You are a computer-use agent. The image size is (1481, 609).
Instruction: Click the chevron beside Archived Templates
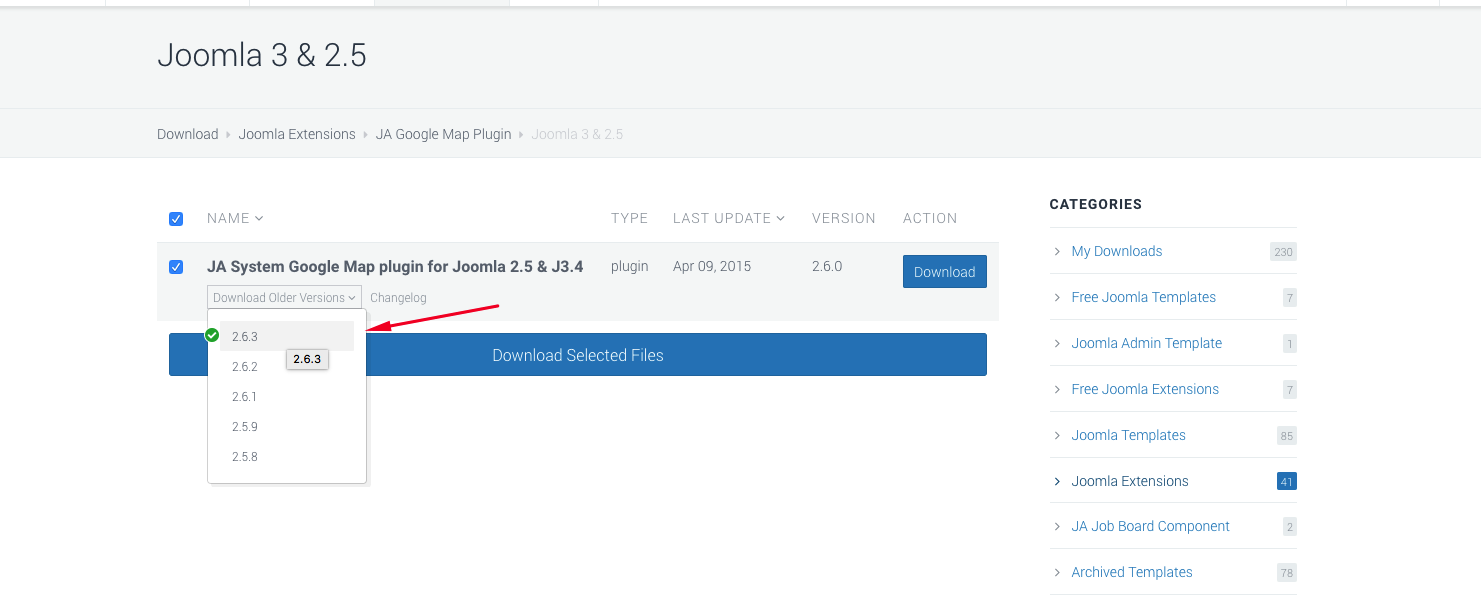tap(1058, 572)
